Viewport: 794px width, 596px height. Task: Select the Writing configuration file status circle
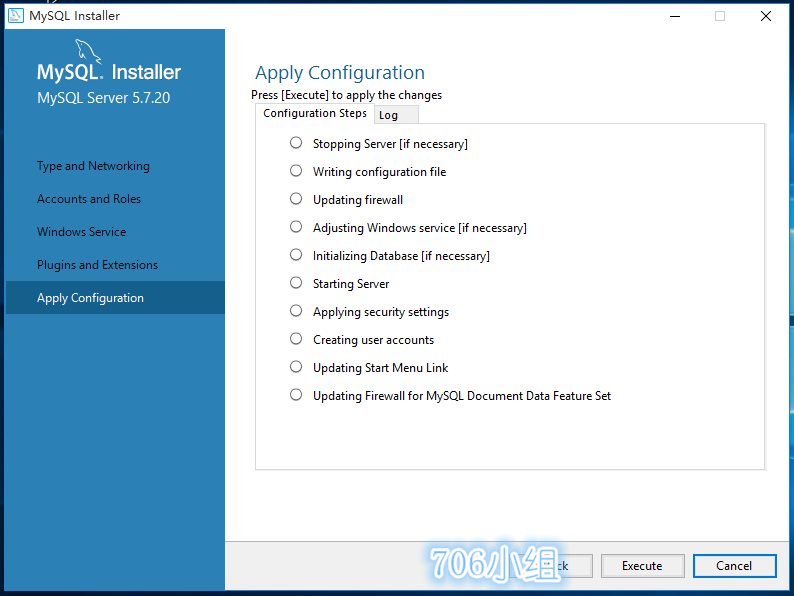click(296, 171)
